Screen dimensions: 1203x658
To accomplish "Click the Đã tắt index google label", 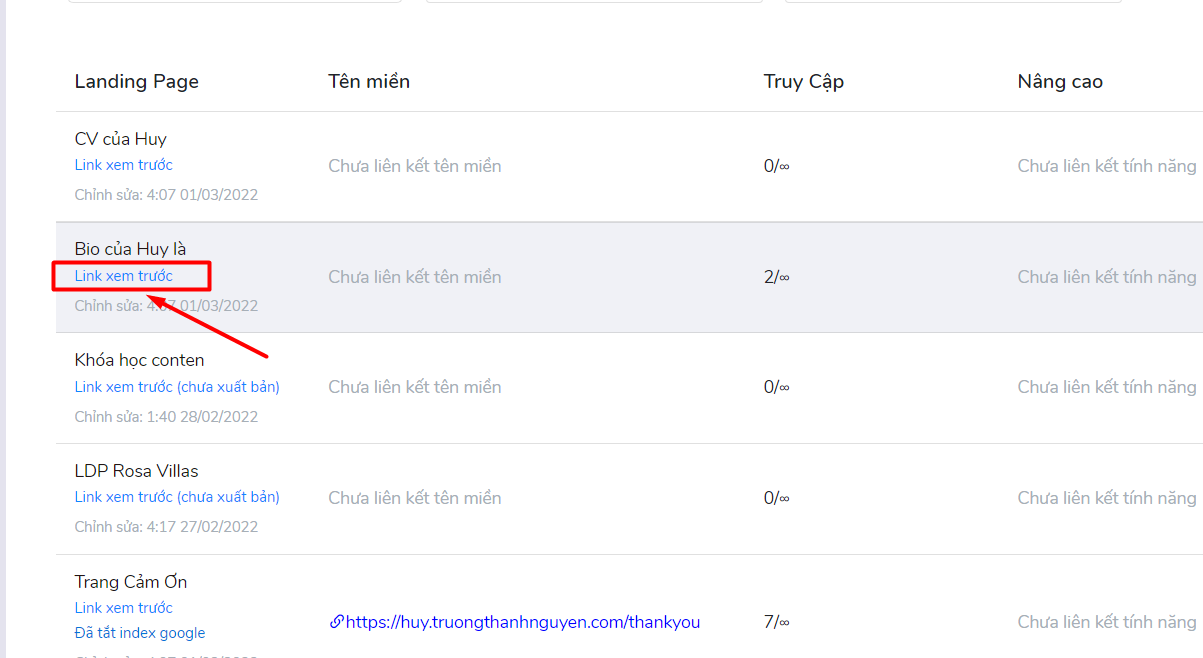I will (140, 633).
